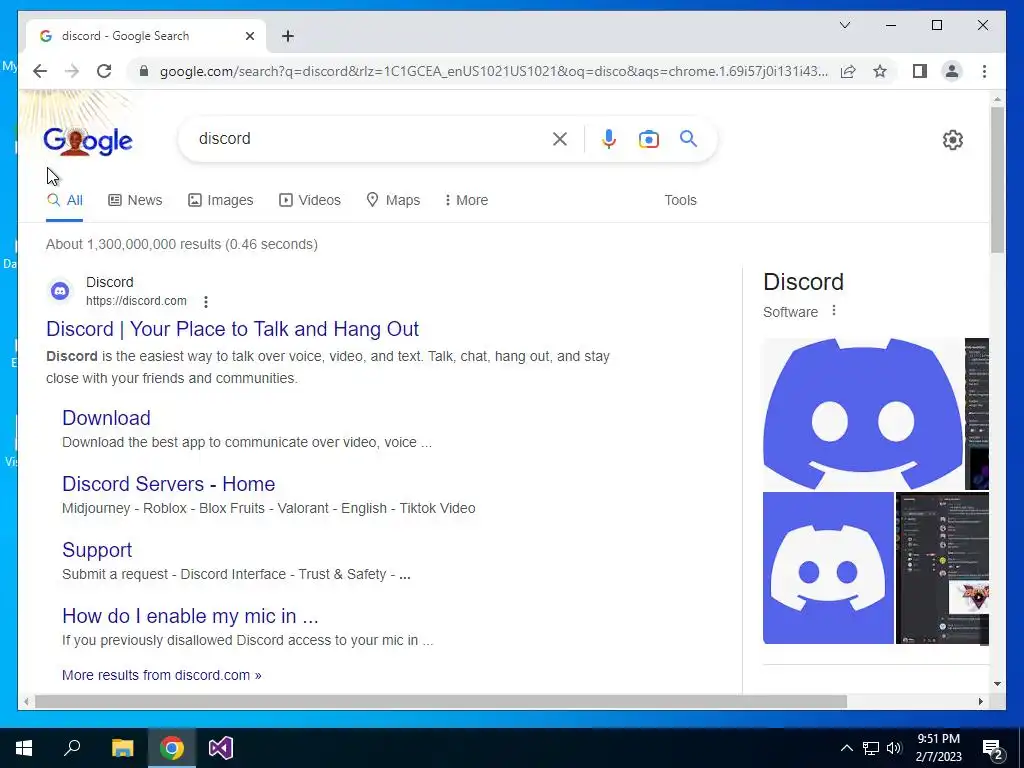Switch to the Images tab

pos(220,200)
